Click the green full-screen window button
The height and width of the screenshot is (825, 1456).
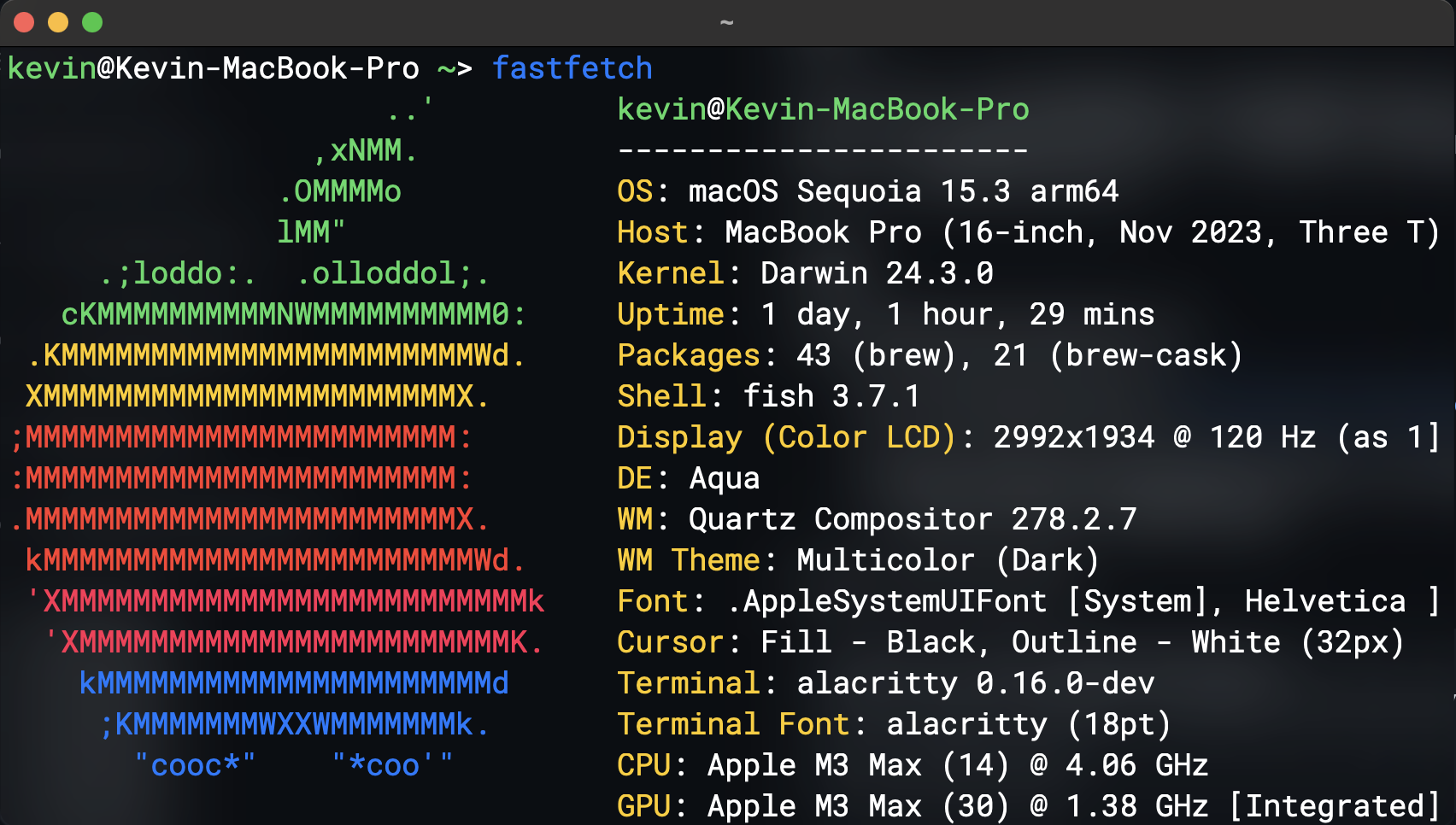point(92,22)
